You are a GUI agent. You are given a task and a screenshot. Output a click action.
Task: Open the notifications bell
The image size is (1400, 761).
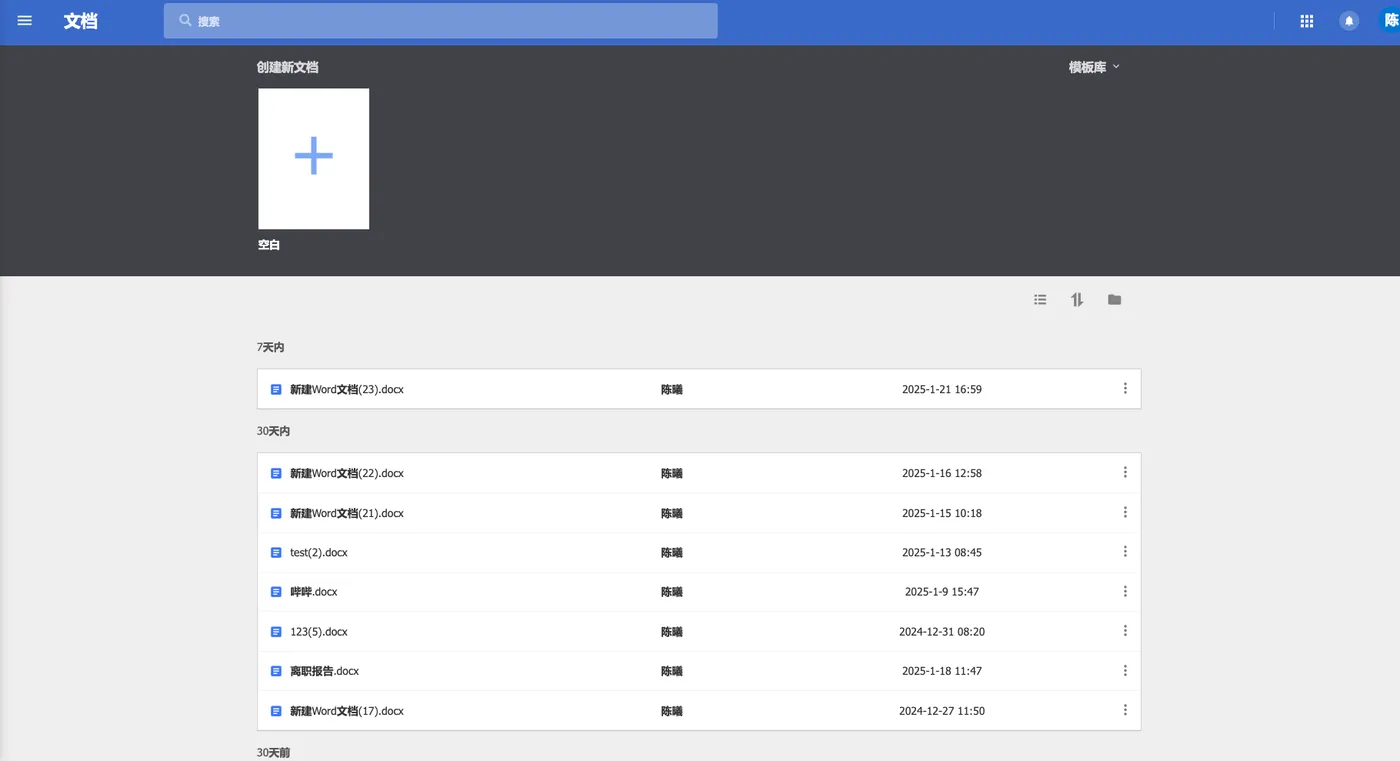(1349, 21)
